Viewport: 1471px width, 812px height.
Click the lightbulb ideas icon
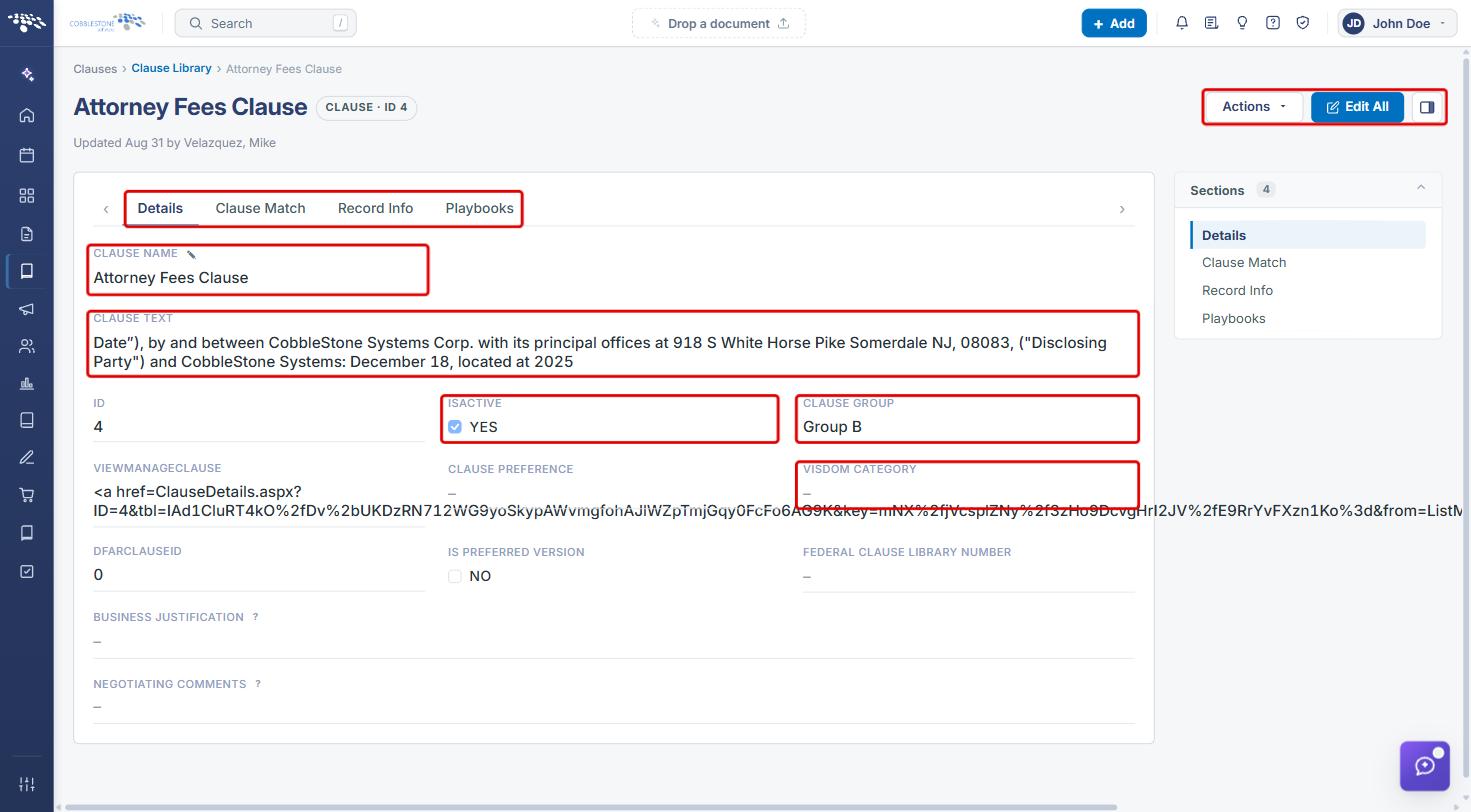1242,23
